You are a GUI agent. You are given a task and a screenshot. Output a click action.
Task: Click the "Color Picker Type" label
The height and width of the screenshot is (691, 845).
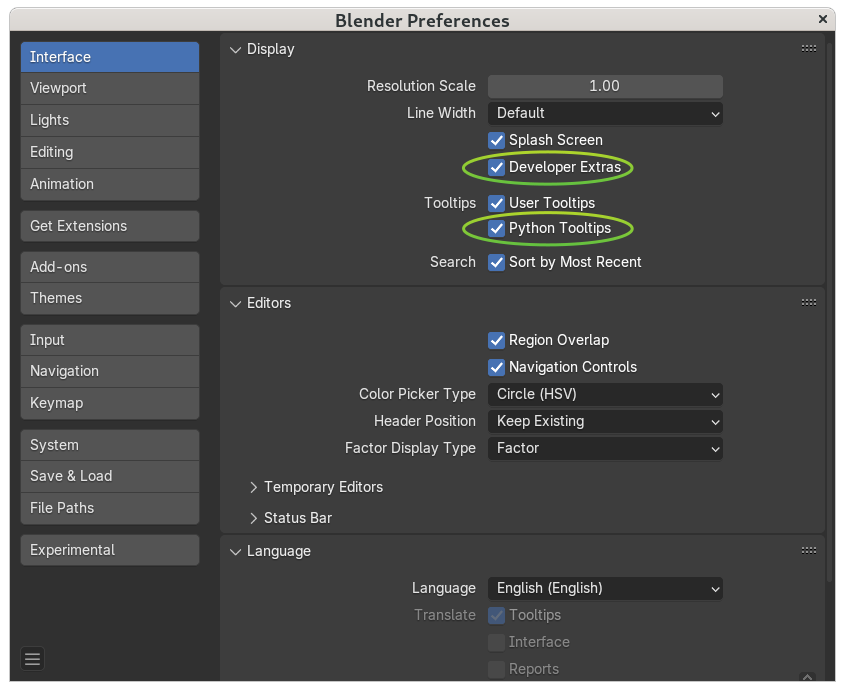[418, 395]
